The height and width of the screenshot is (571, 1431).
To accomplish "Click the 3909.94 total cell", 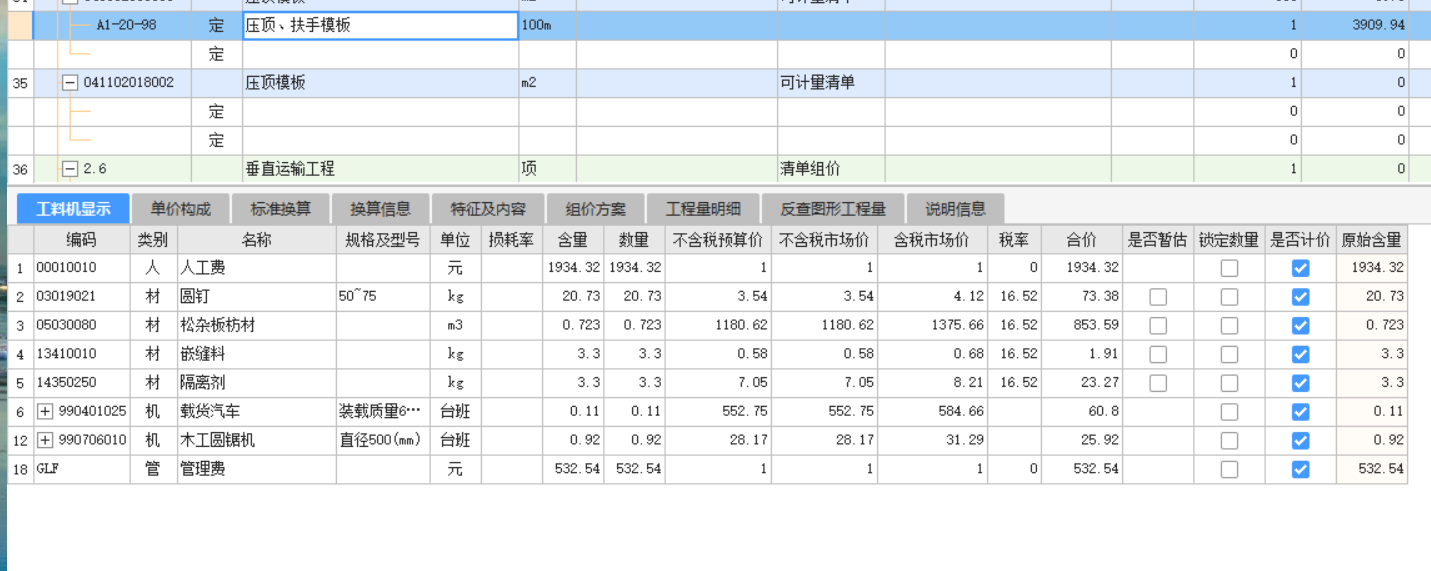I will 1355,26.
